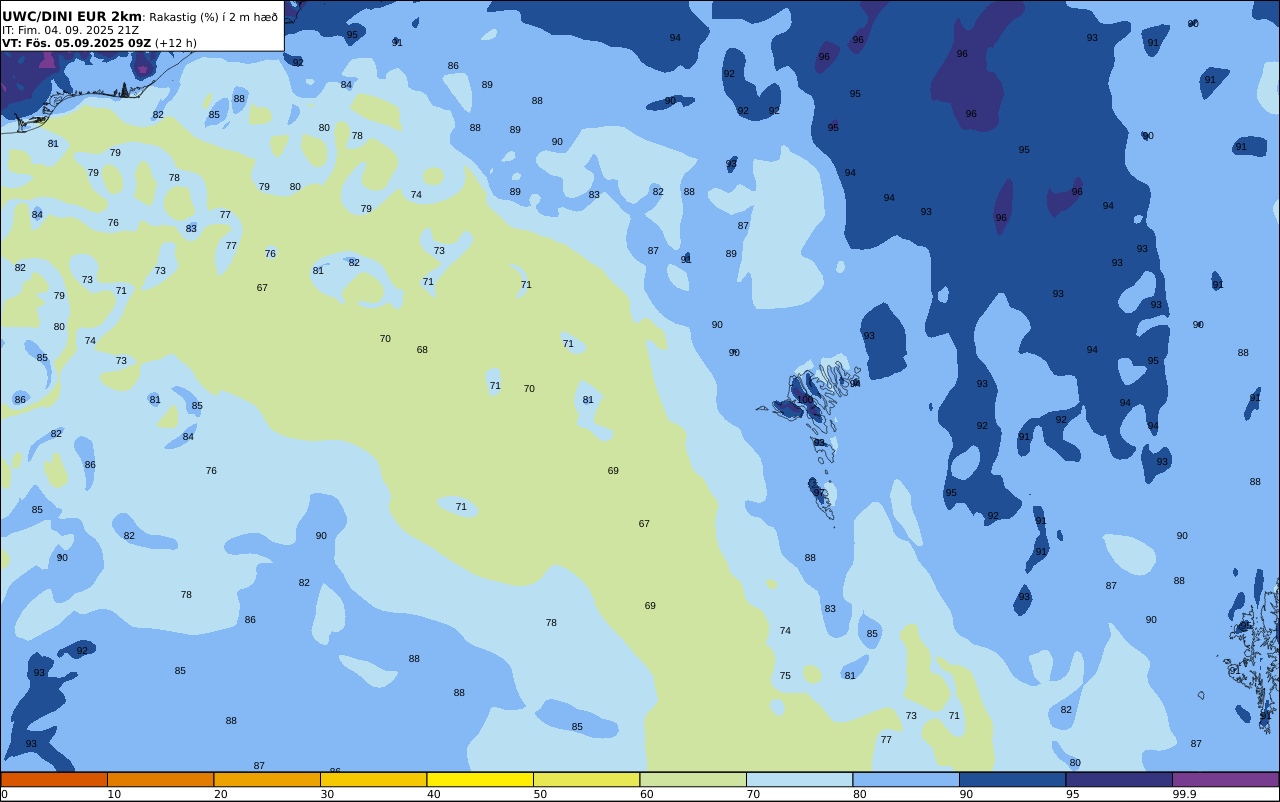Screen dimensions: 1280x802
Task: Click the humidity value '75' on the map
Action: tap(785, 676)
